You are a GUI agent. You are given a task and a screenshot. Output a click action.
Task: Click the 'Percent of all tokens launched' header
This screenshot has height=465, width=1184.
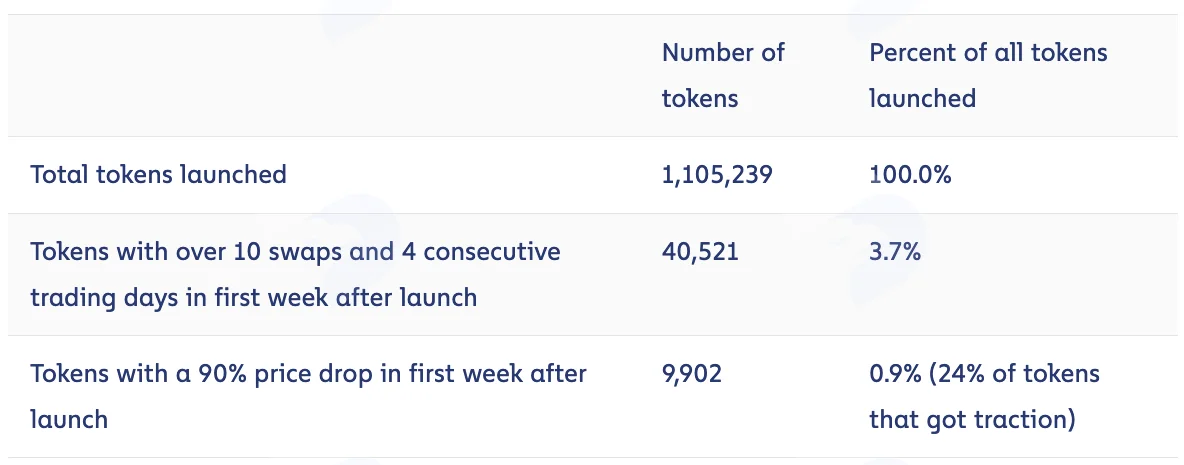988,75
